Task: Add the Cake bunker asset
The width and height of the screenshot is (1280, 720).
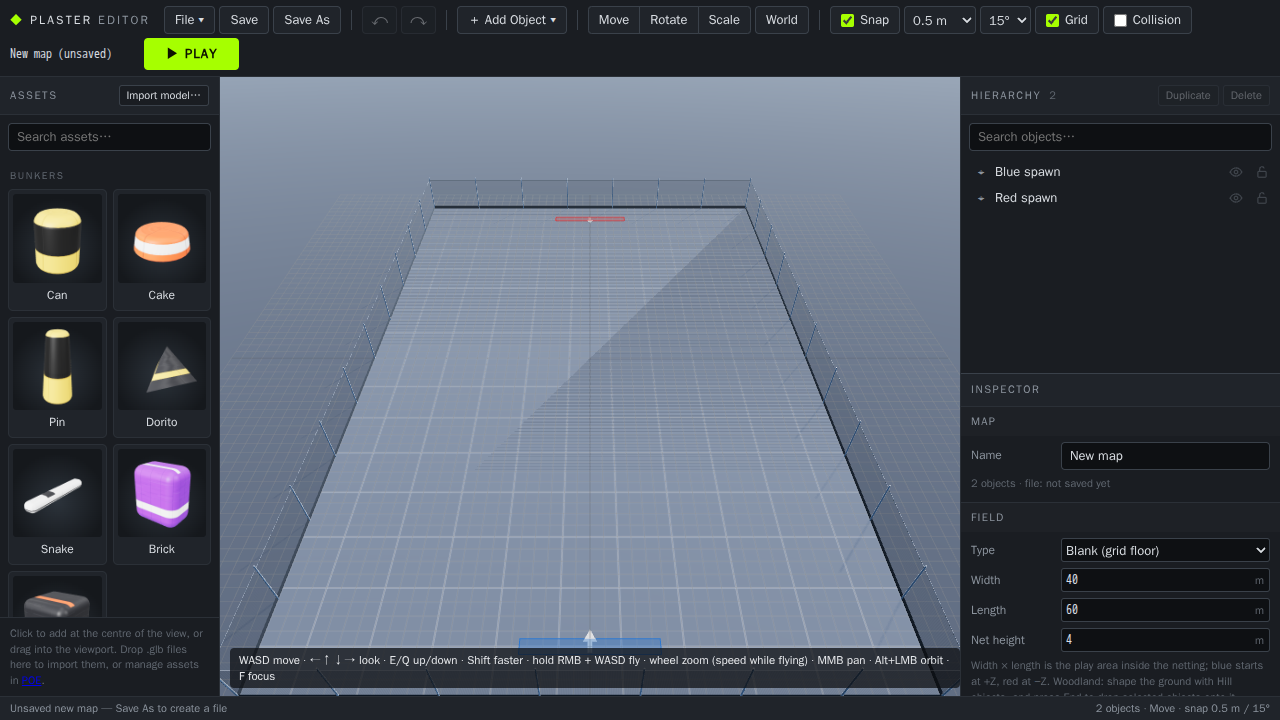Action: [162, 250]
